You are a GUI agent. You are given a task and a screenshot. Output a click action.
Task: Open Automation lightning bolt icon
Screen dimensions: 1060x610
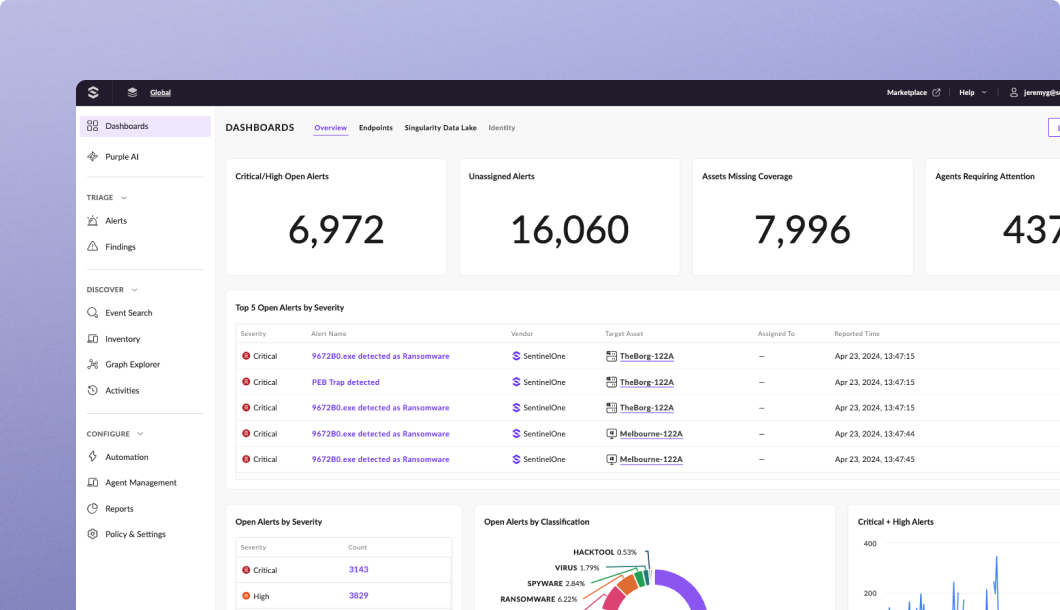93,457
